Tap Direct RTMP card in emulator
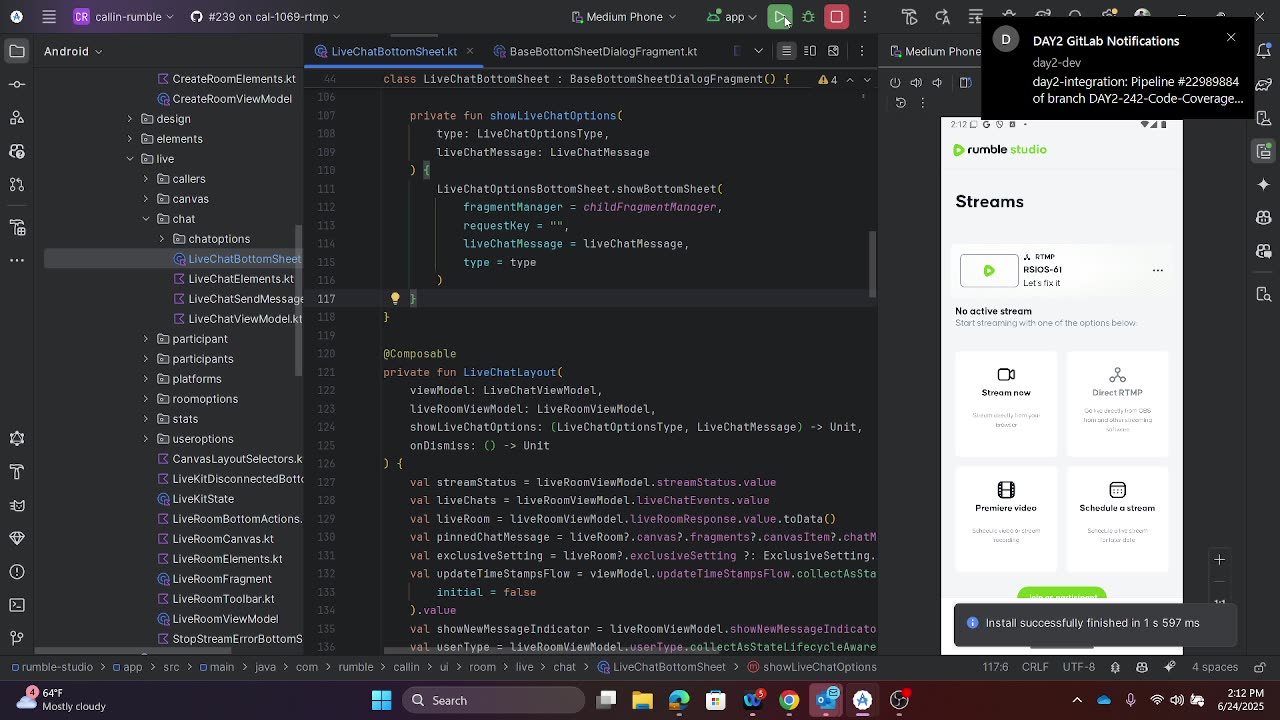Viewport: 1280px width, 720px height. [x=1117, y=403]
